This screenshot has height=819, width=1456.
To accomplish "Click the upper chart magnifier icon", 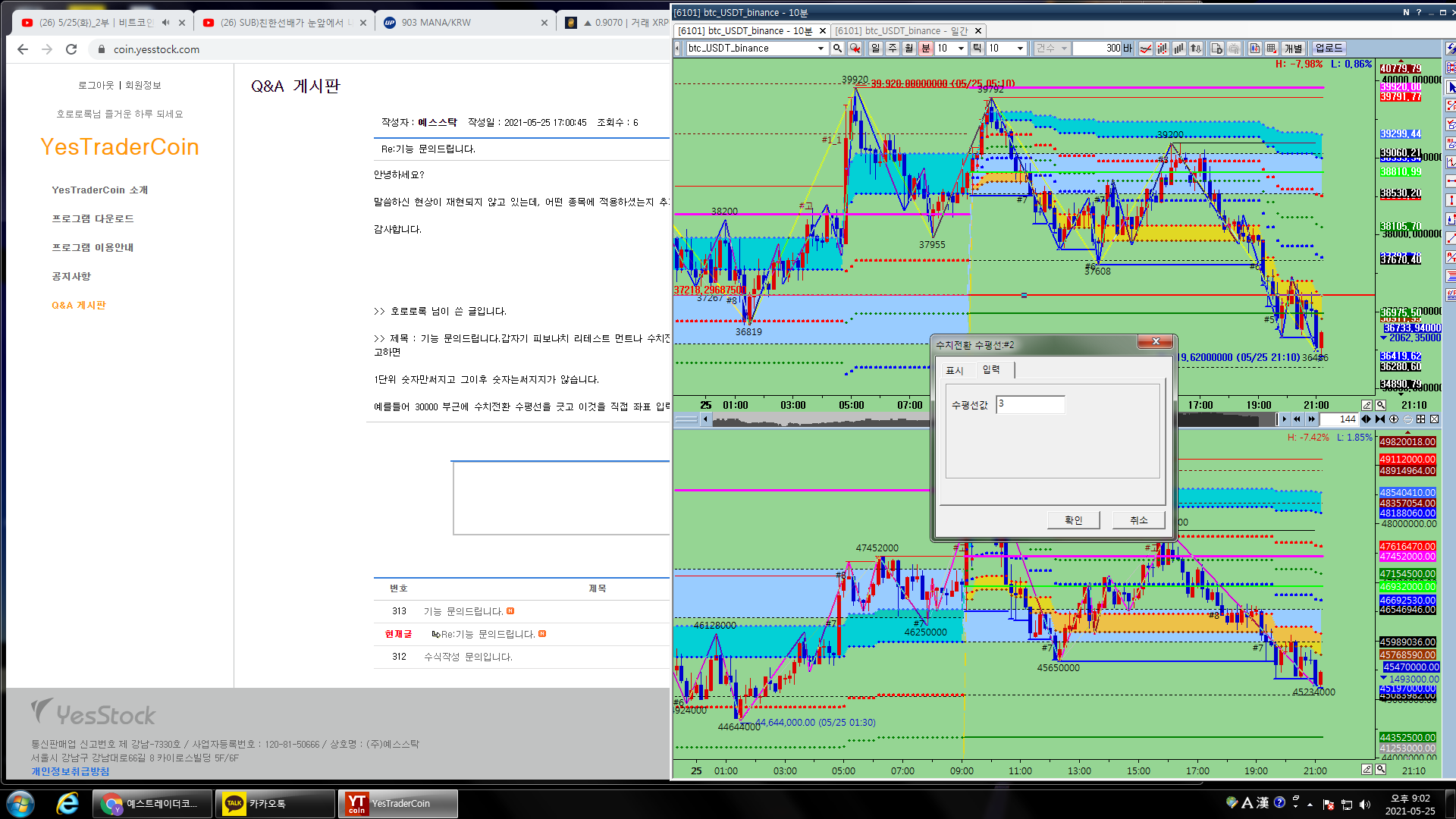I will [1381, 405].
